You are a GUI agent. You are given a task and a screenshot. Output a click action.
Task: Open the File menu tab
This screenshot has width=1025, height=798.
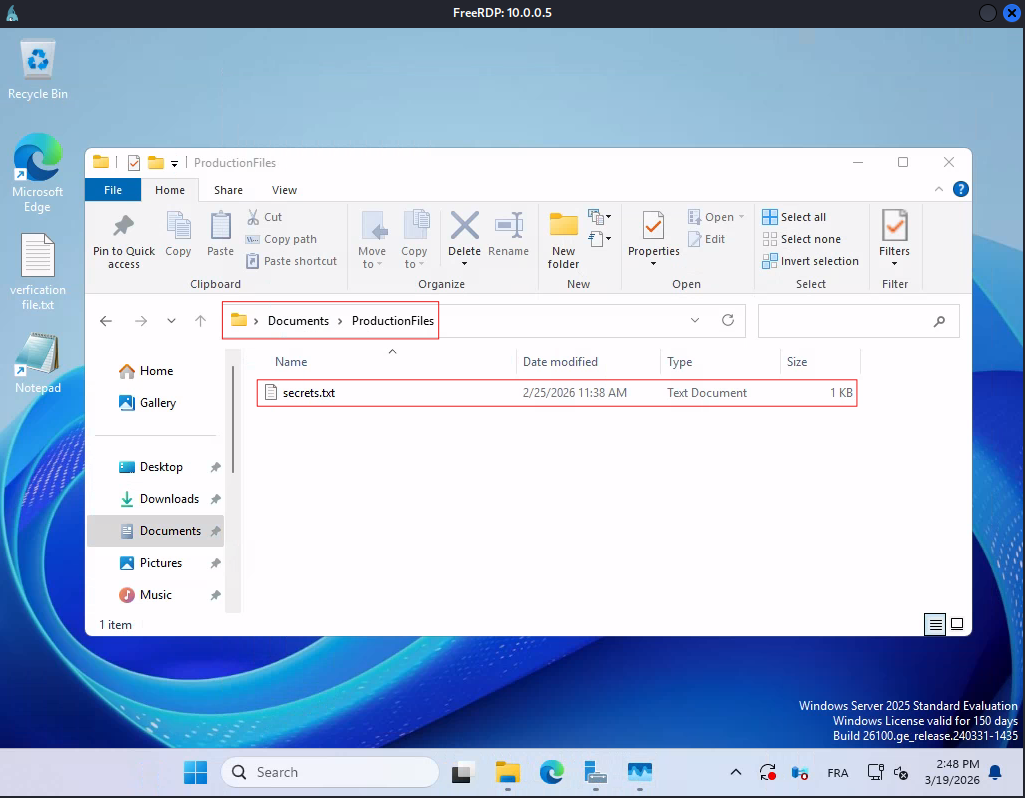[x=113, y=190]
